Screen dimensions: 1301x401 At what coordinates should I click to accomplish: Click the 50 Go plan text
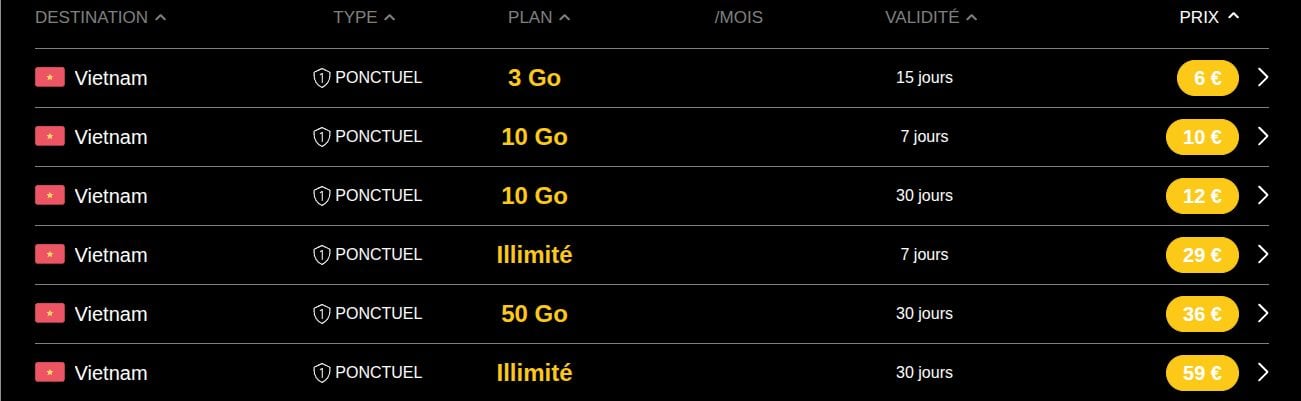pos(534,314)
